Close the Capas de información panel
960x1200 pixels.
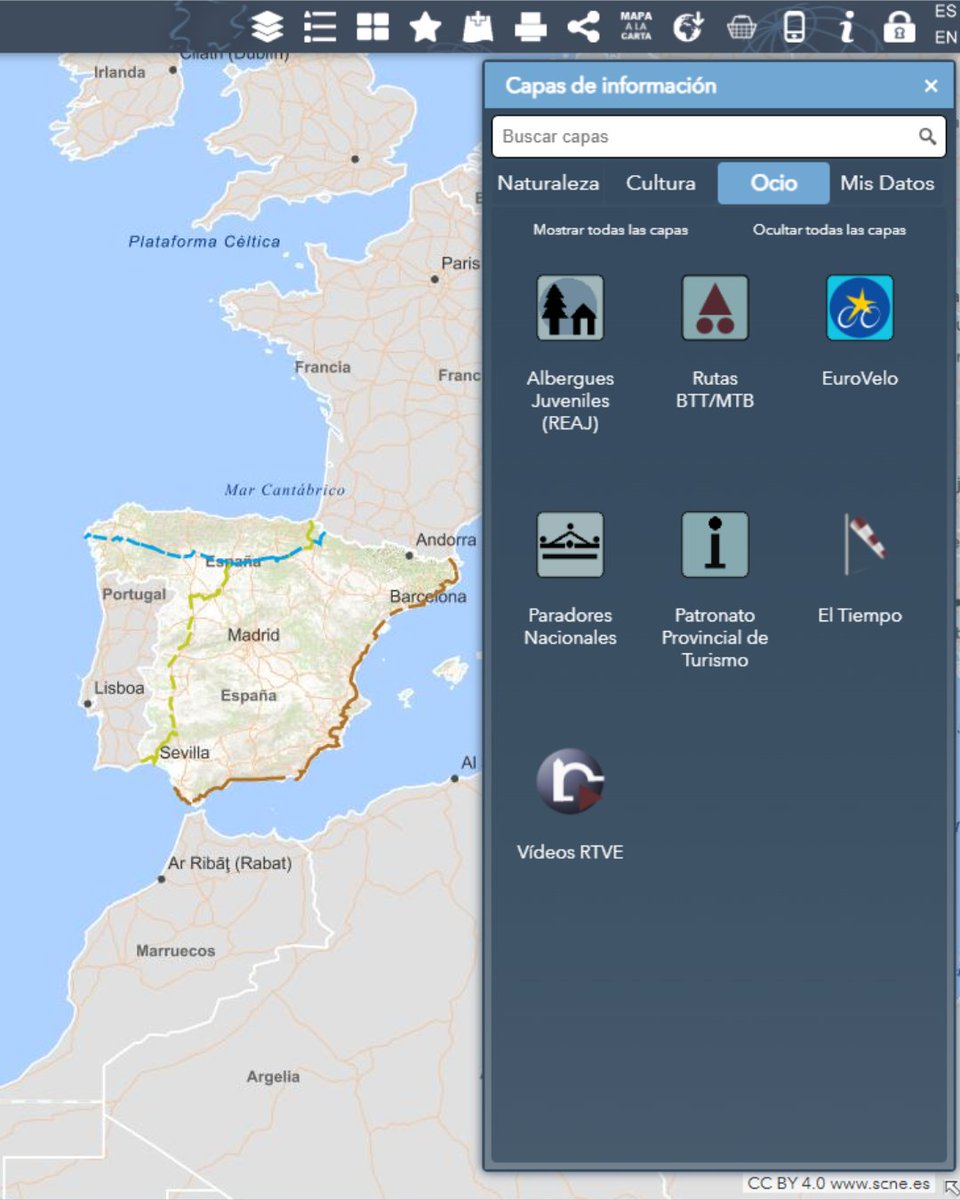point(931,86)
